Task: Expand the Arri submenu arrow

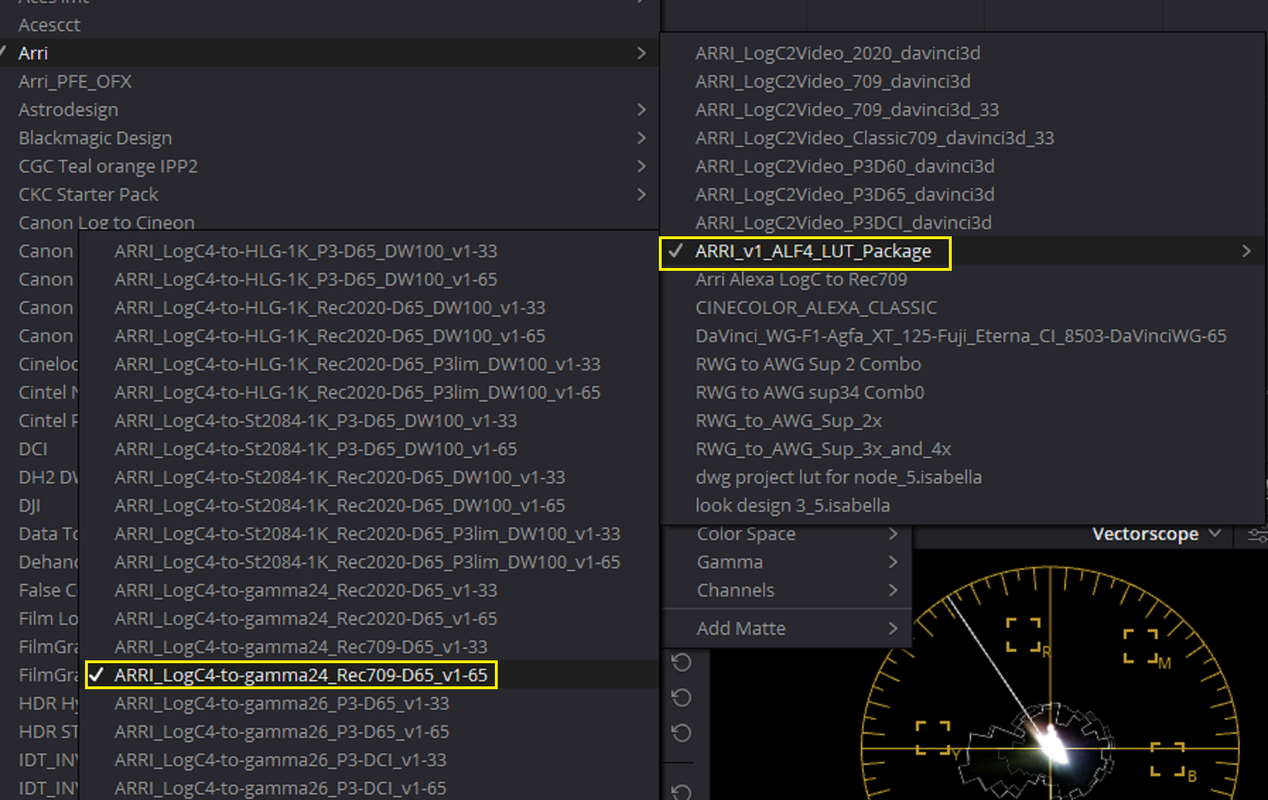Action: tap(641, 53)
